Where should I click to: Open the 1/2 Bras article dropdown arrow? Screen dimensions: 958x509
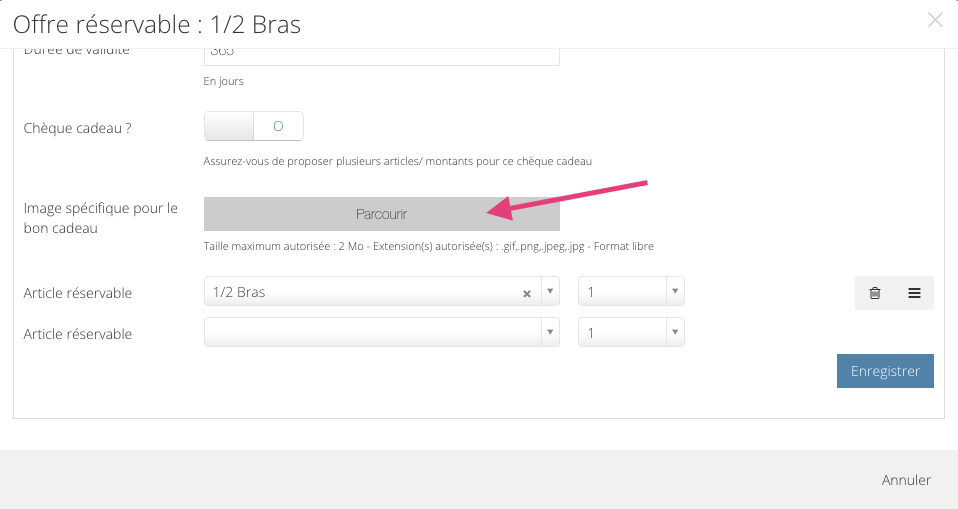550,291
